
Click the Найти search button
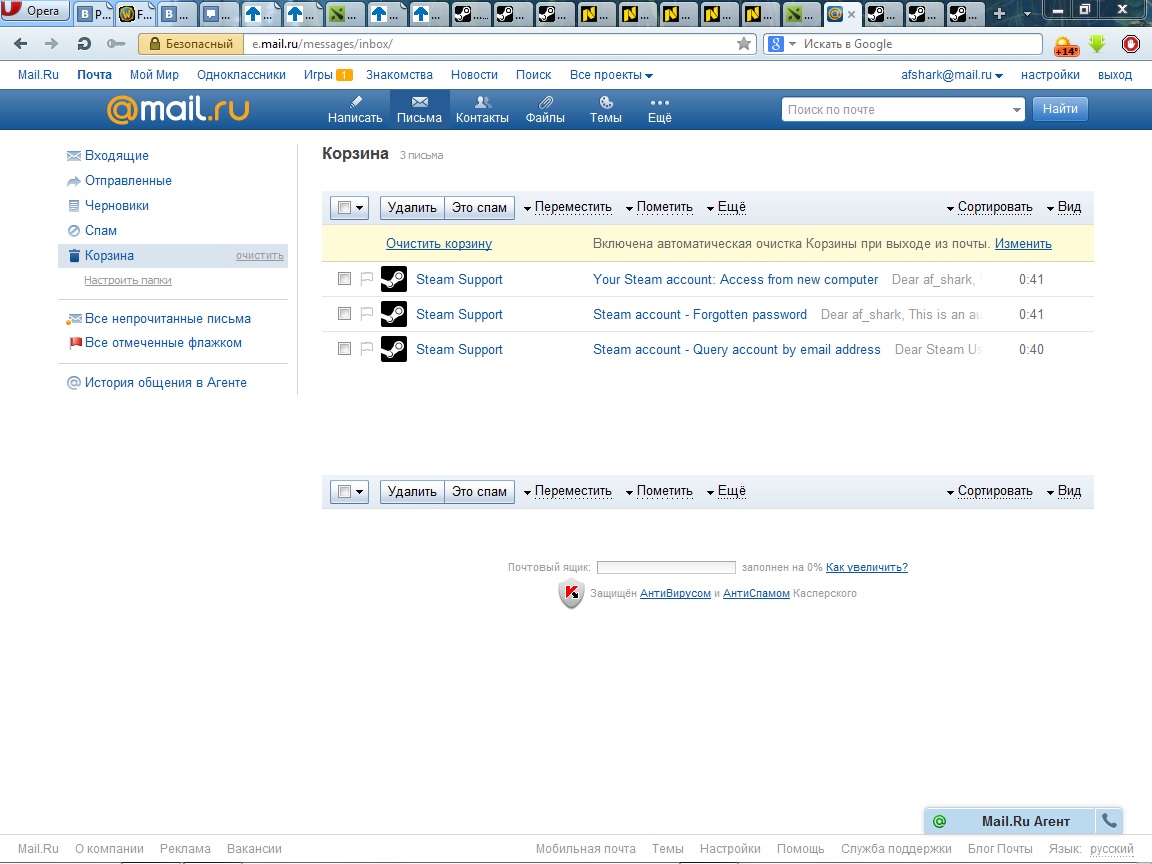tap(1060, 109)
